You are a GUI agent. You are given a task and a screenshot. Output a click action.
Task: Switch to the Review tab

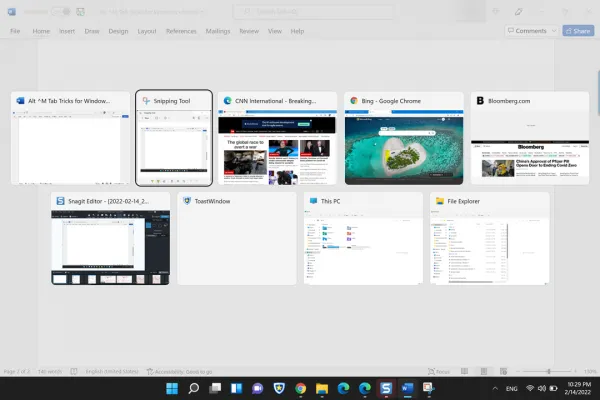tap(249, 31)
